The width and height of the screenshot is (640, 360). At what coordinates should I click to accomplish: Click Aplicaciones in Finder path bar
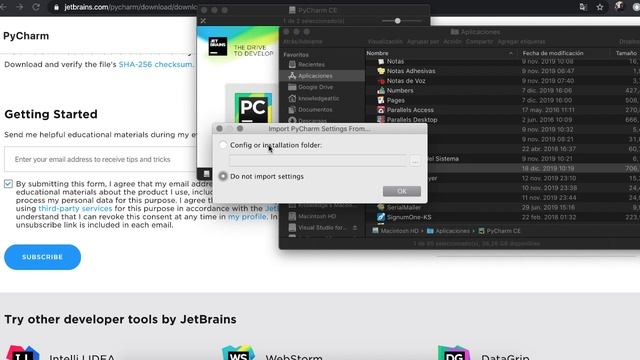point(448,231)
